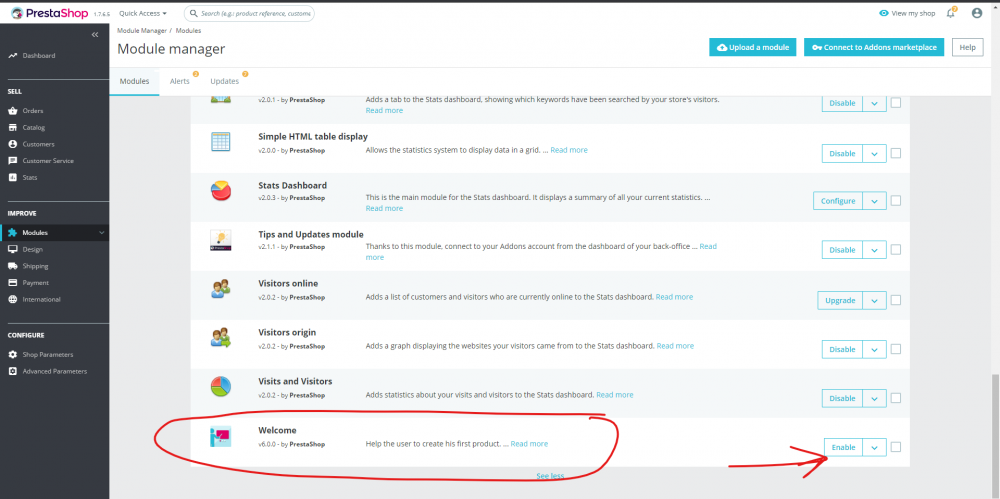This screenshot has width=1000, height=499.
Task: Select checkbox for Simple HTML table display
Action: 896,153
